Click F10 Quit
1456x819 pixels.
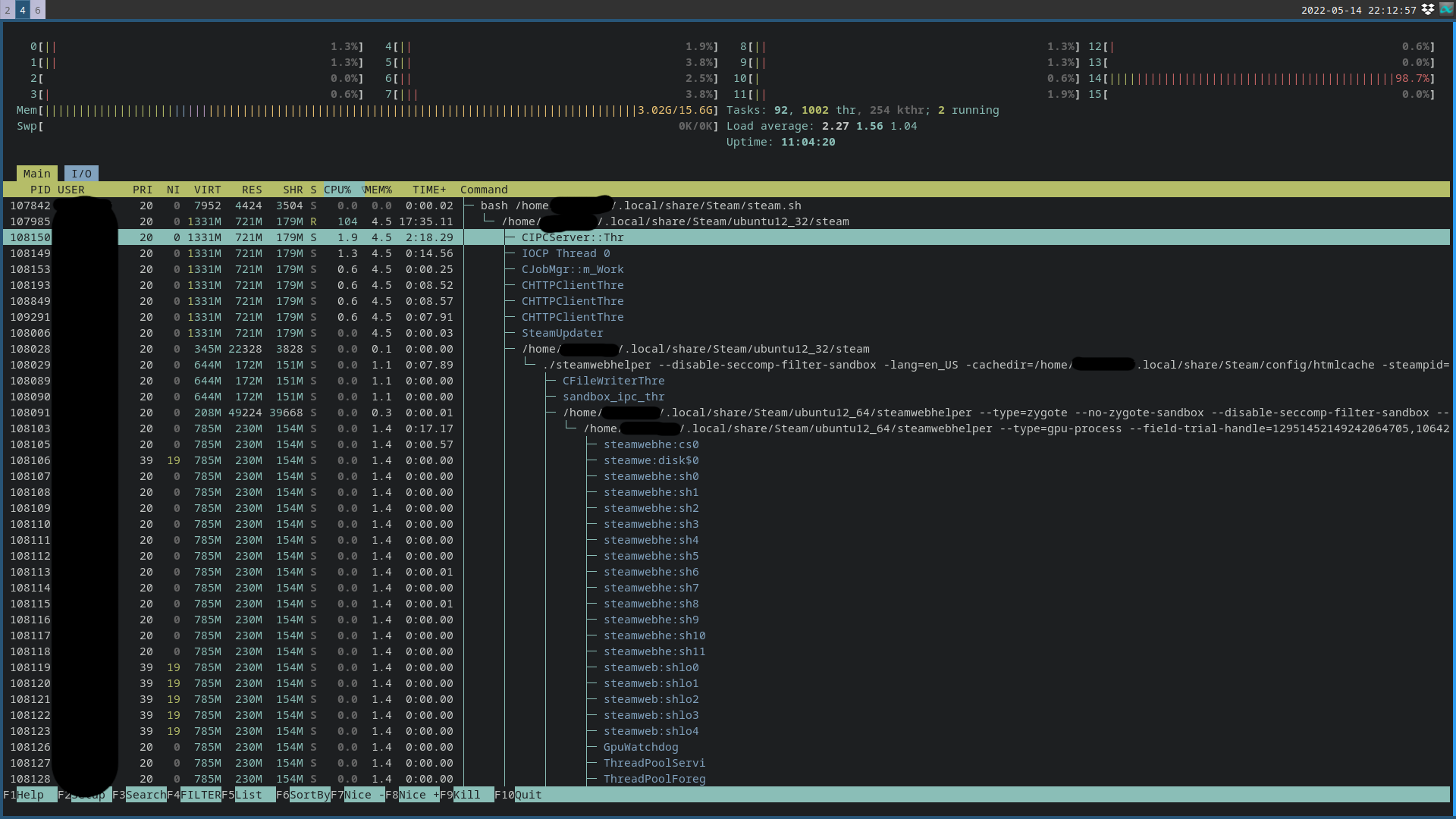(518, 795)
